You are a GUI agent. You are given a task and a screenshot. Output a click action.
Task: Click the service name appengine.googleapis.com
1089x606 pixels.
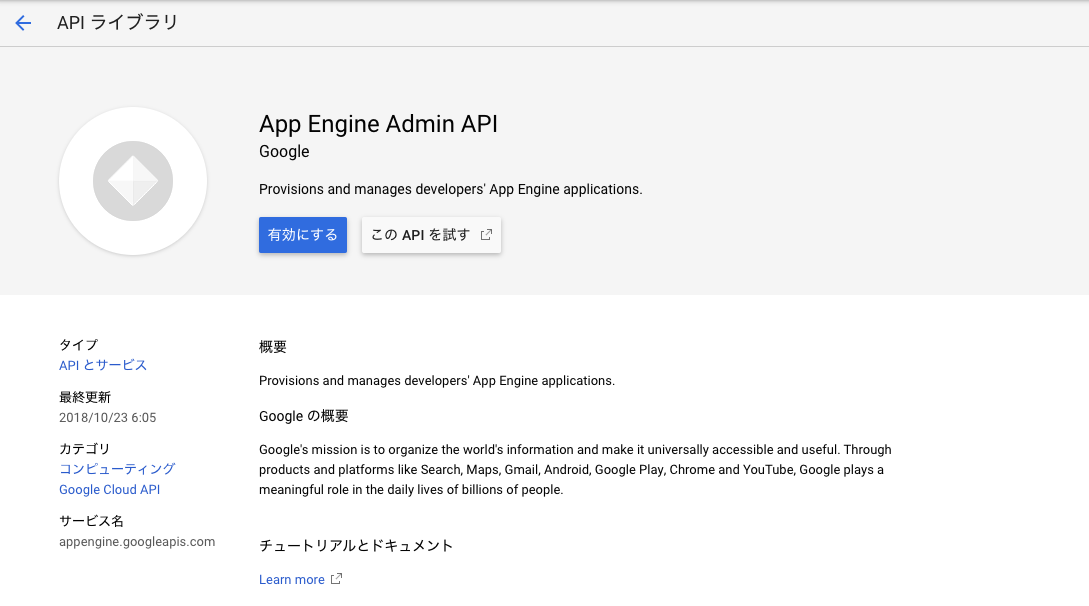[x=136, y=541]
